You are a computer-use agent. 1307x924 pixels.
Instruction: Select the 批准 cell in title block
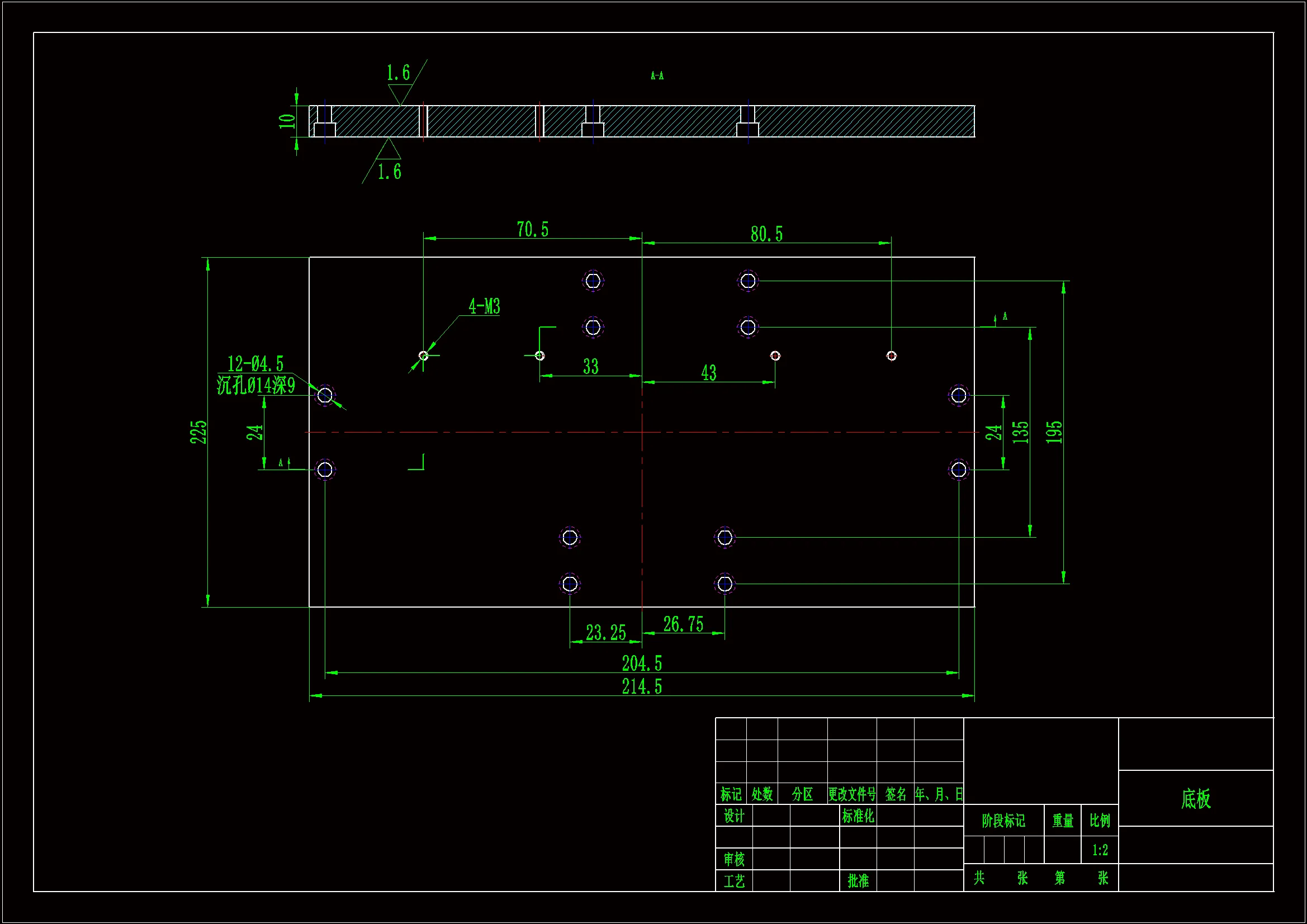tap(858, 881)
